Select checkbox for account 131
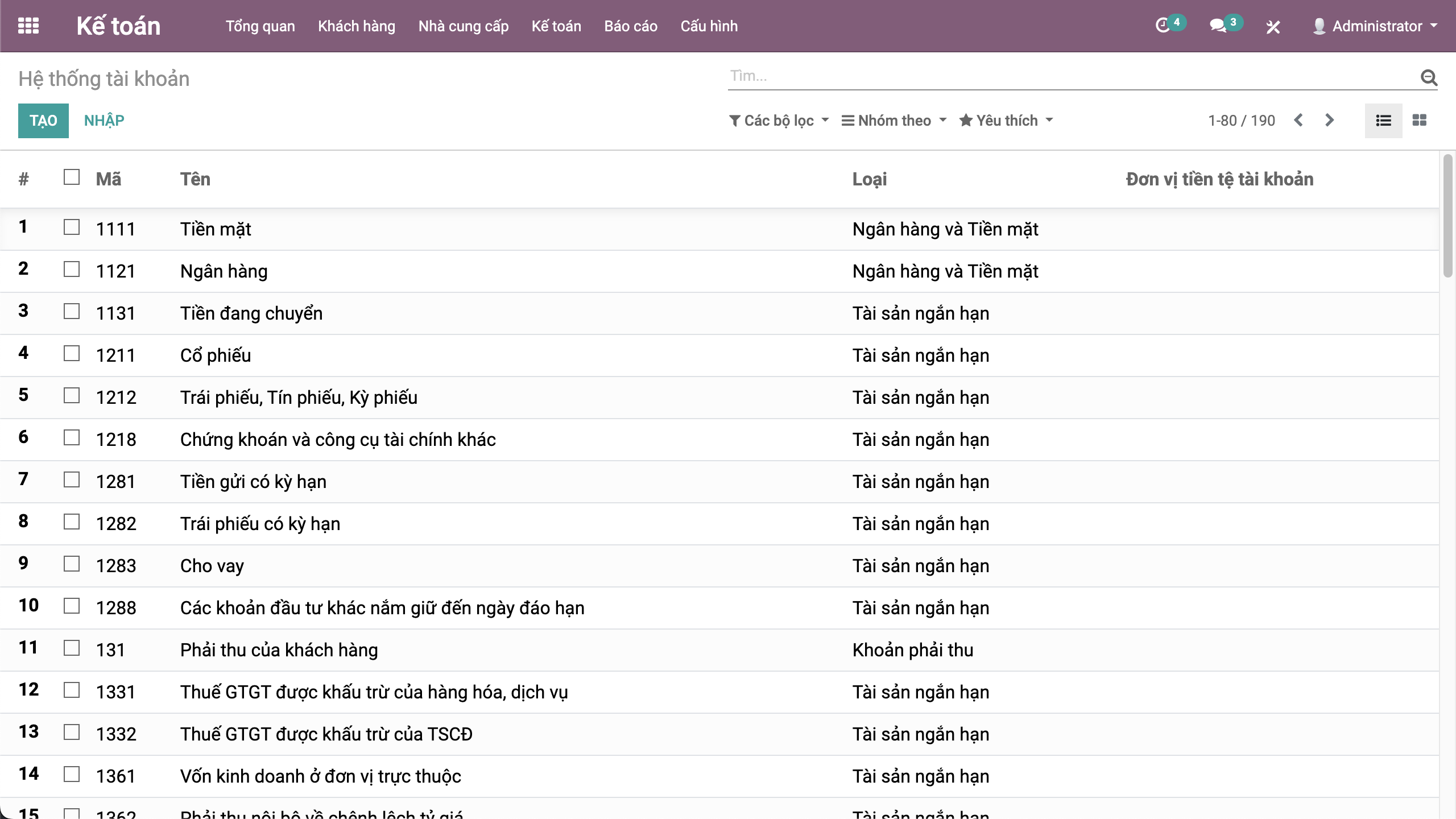Viewport: 1456px width, 819px height. (72, 648)
